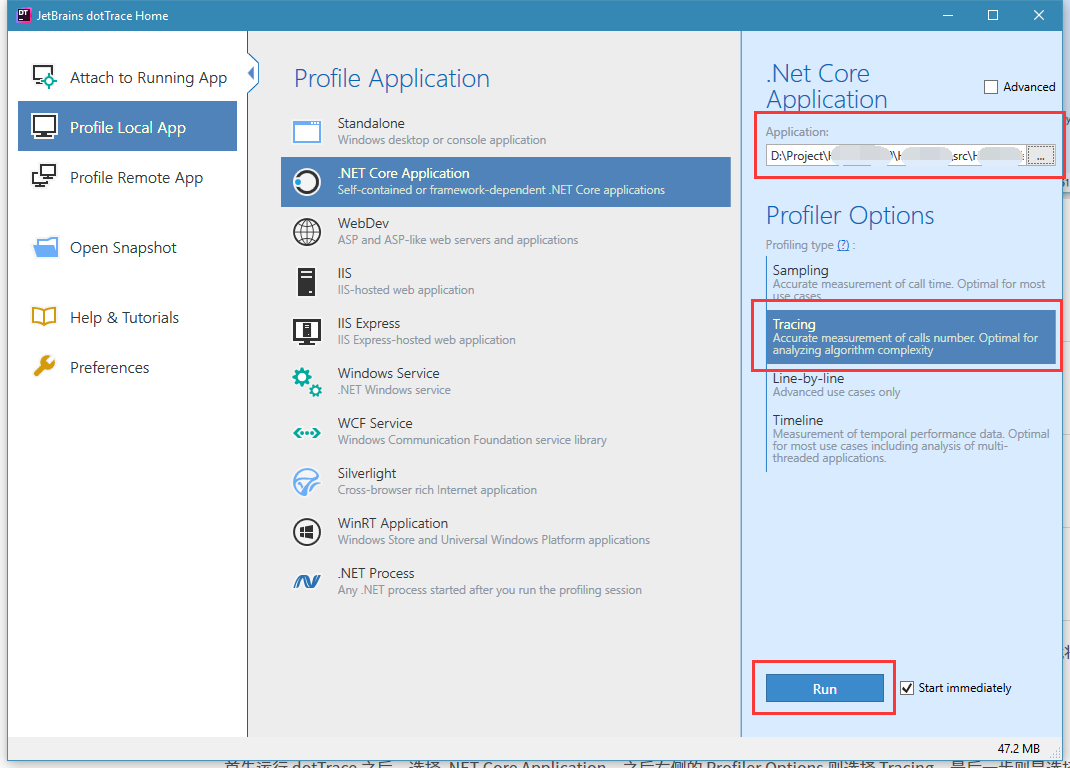Maximize the dotTrace Home window

993,15
